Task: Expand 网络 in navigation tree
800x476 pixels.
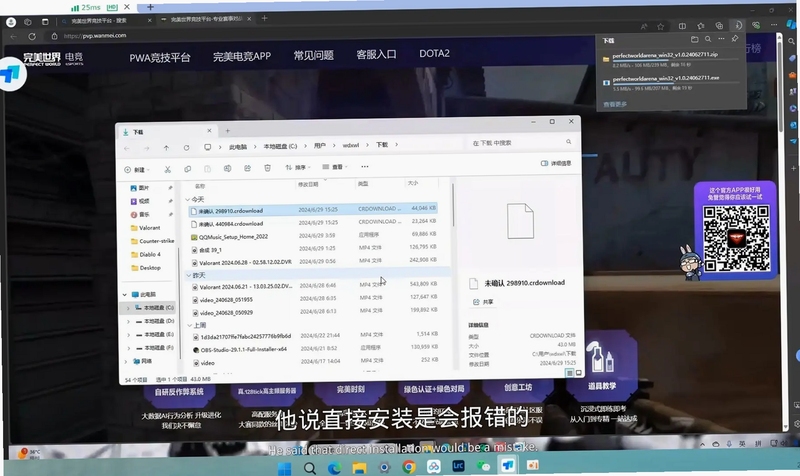Action: point(126,361)
